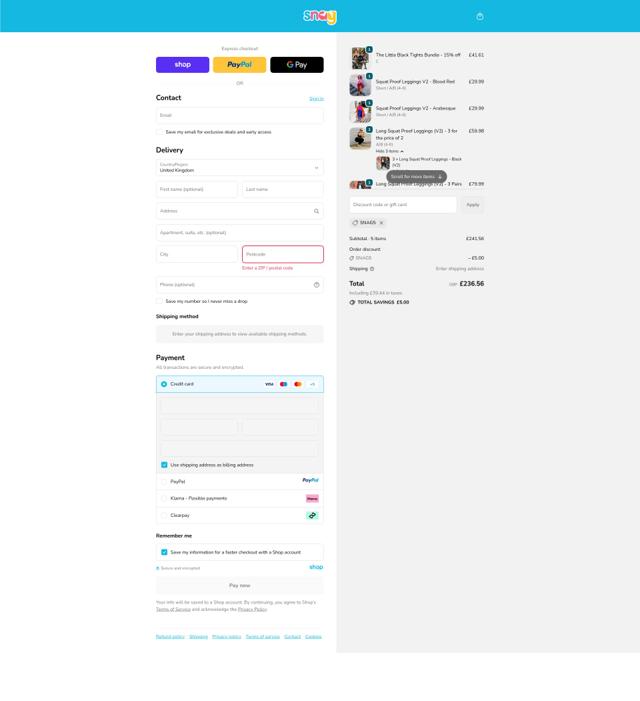The image size is (640, 701).
Task: Open the Country/Region dropdown
Action: pos(240,168)
